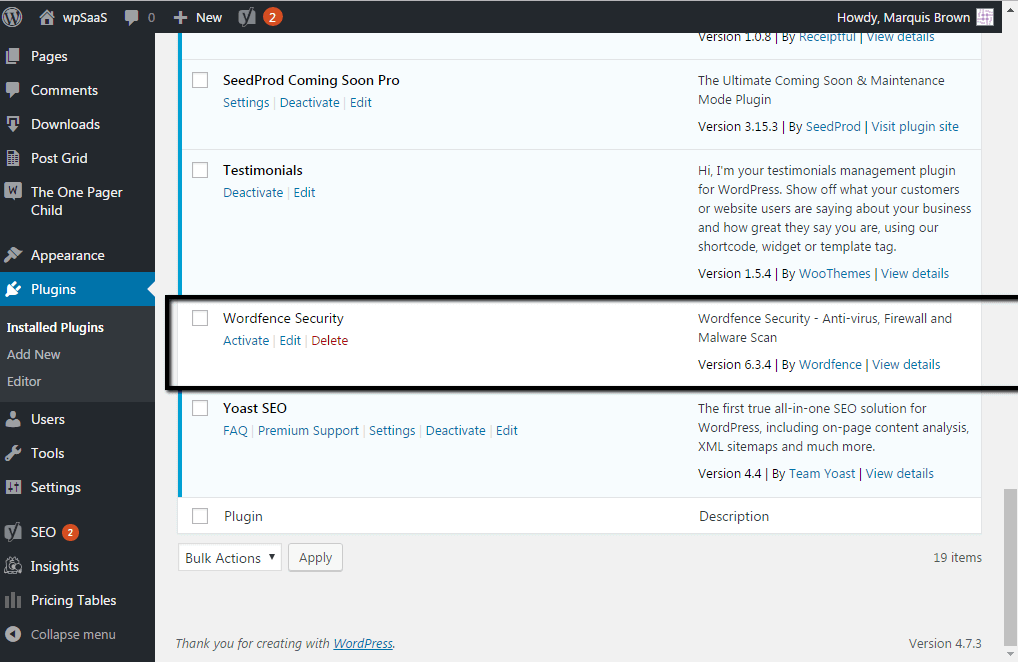The image size is (1018, 662).
Task: Click the home icon beside wpSaaS
Action: 47,18
